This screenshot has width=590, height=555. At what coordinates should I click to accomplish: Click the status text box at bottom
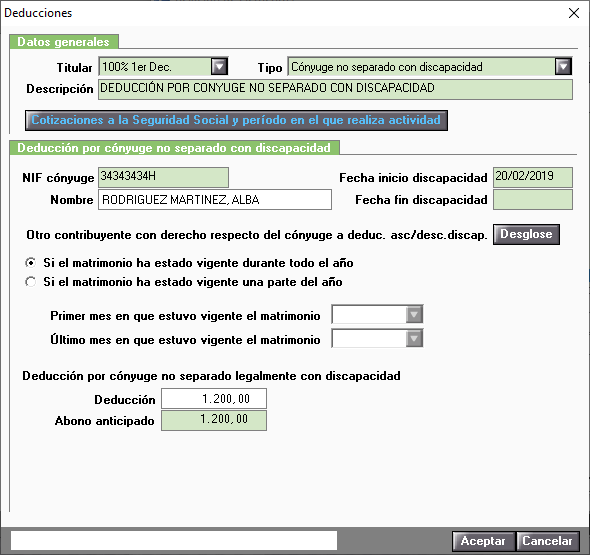coord(174,541)
